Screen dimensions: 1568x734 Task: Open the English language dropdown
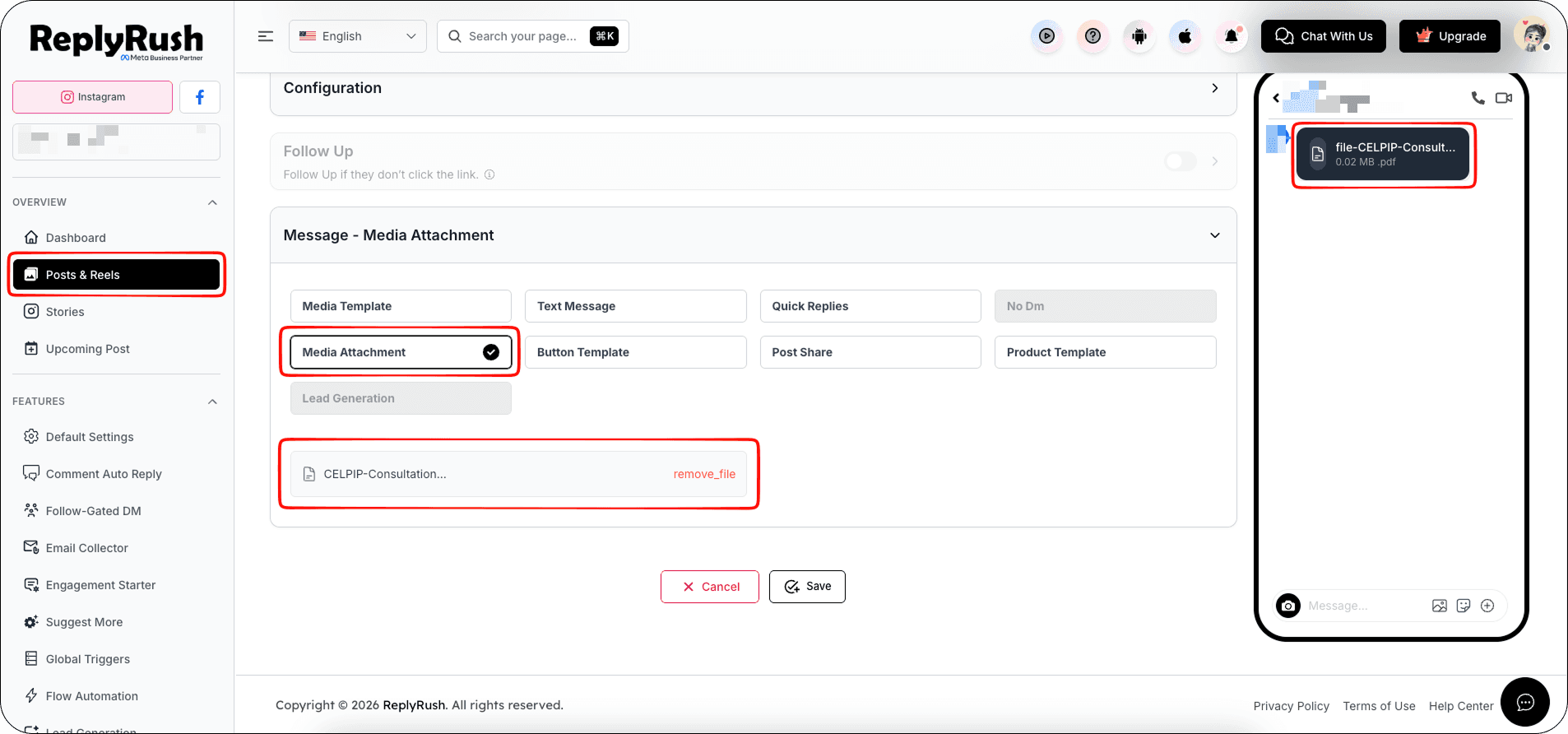point(358,36)
